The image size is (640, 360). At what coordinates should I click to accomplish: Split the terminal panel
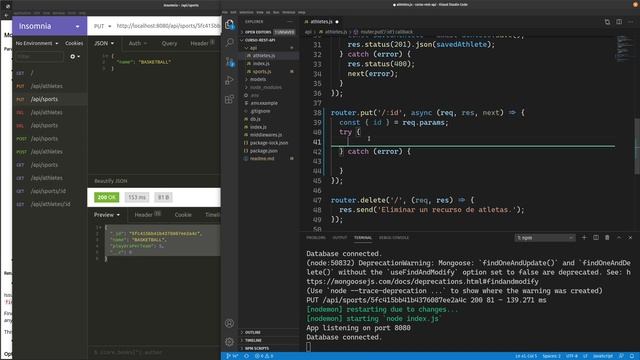[596, 238]
